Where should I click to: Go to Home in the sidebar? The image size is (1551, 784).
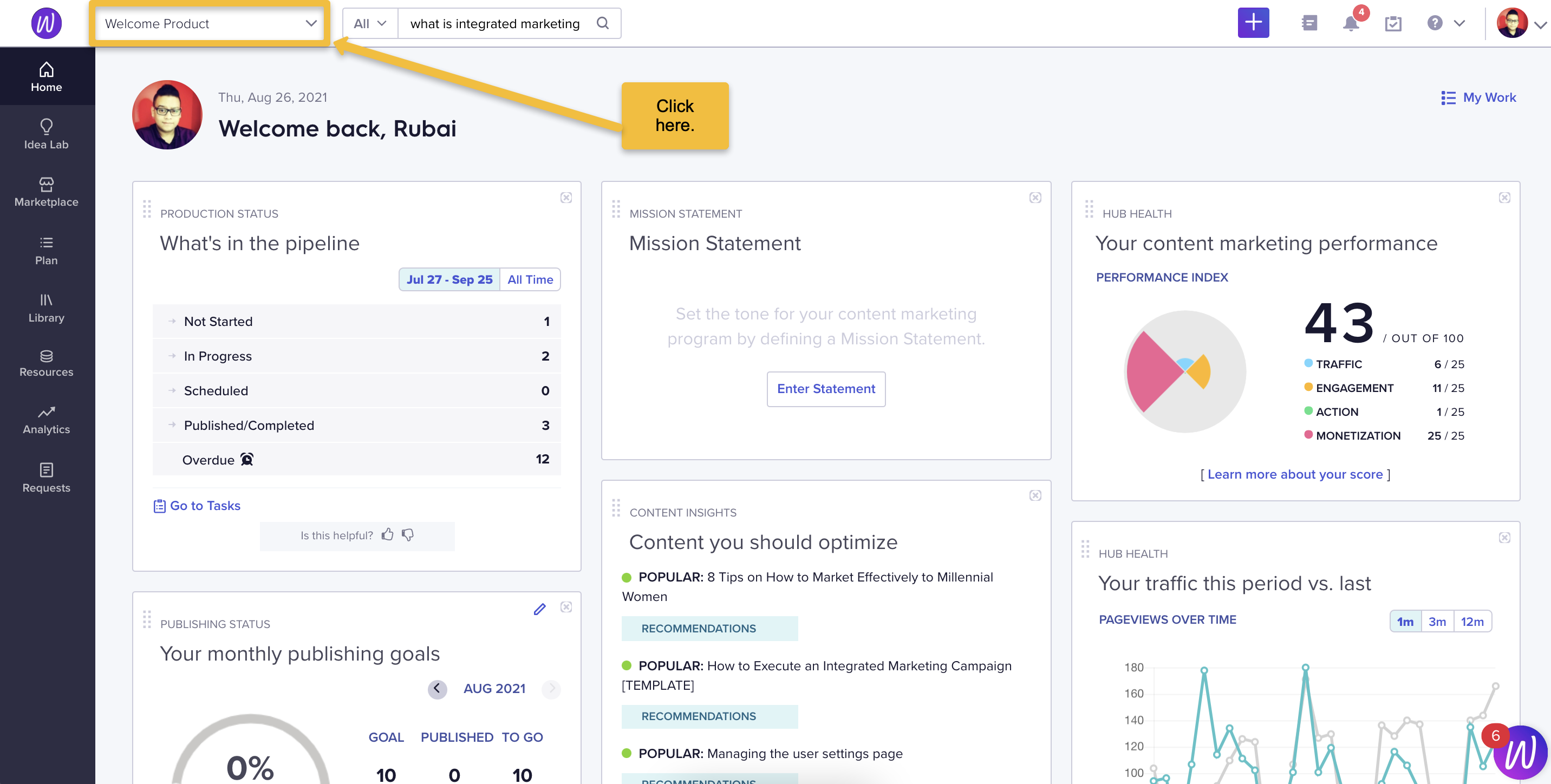[x=47, y=77]
